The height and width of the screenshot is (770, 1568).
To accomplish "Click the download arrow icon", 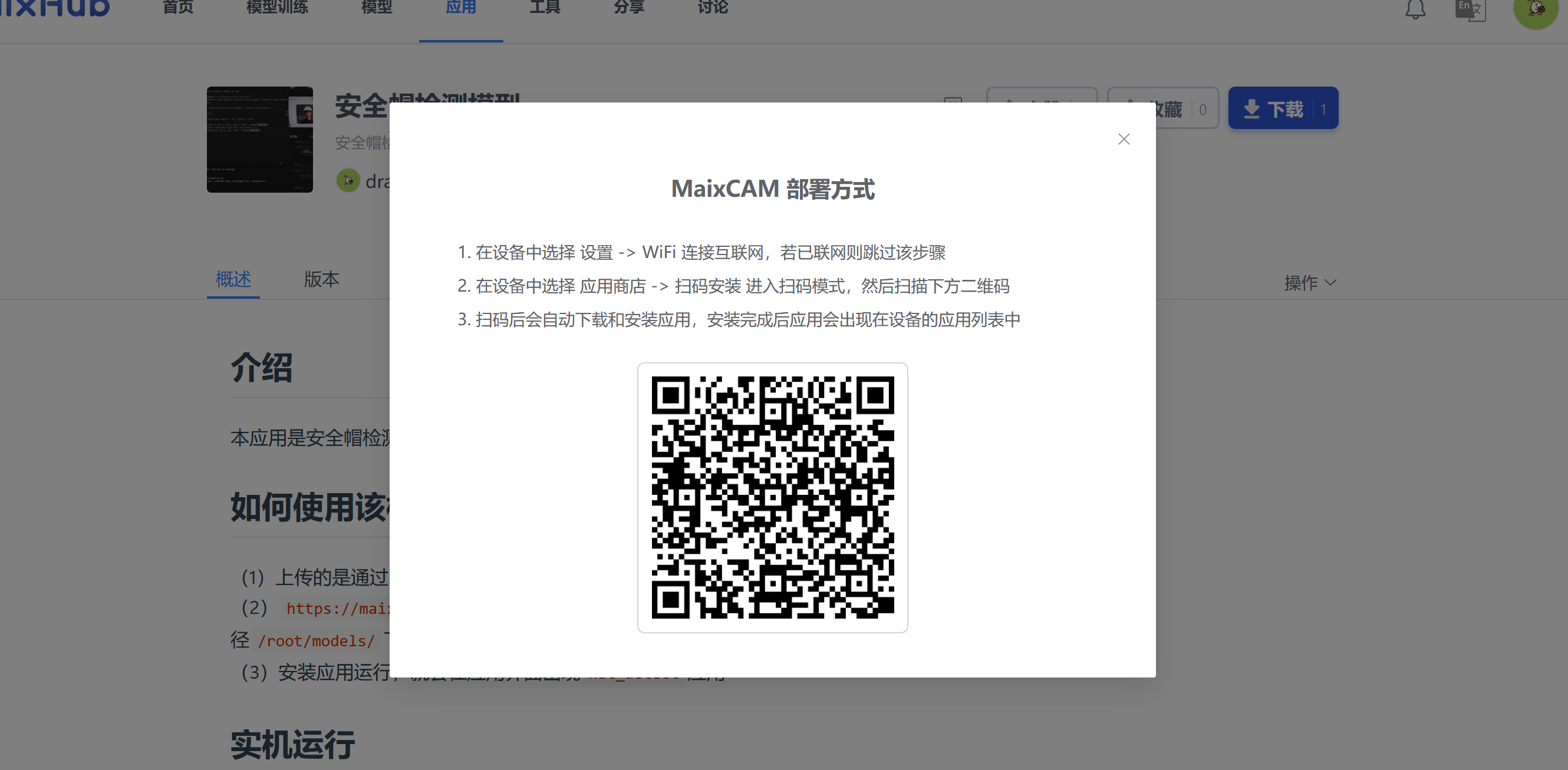I will click(1251, 109).
